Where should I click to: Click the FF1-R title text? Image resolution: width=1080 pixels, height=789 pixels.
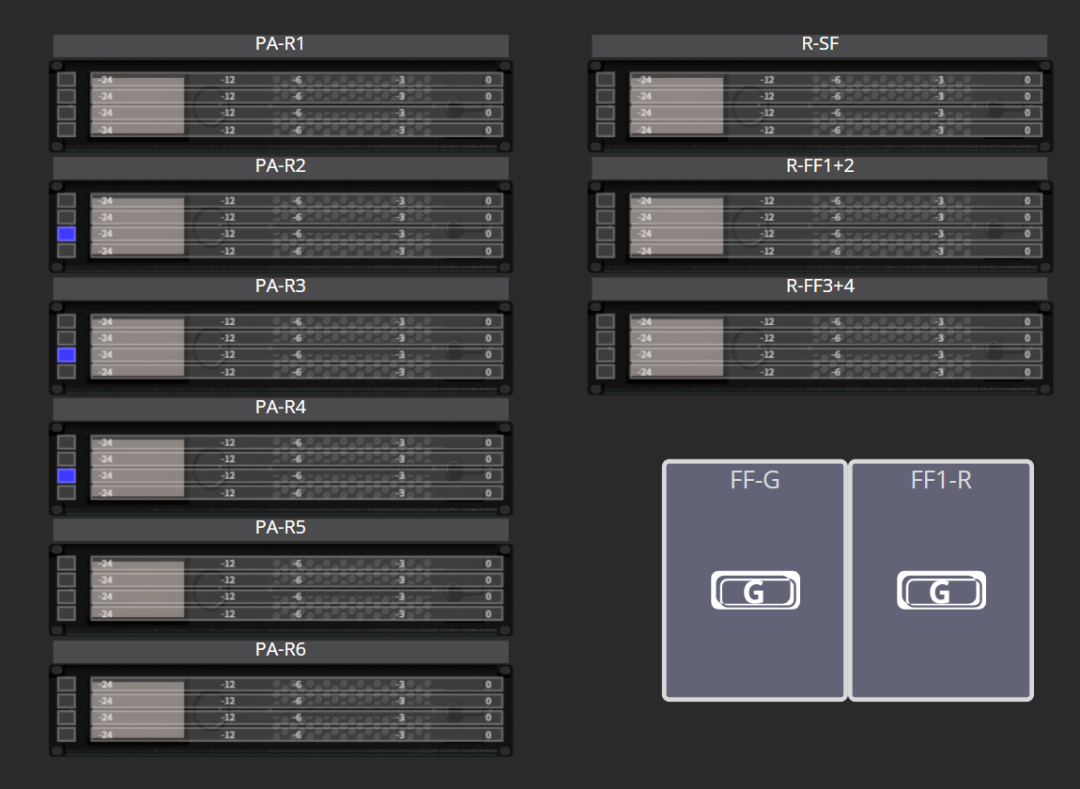coord(941,480)
